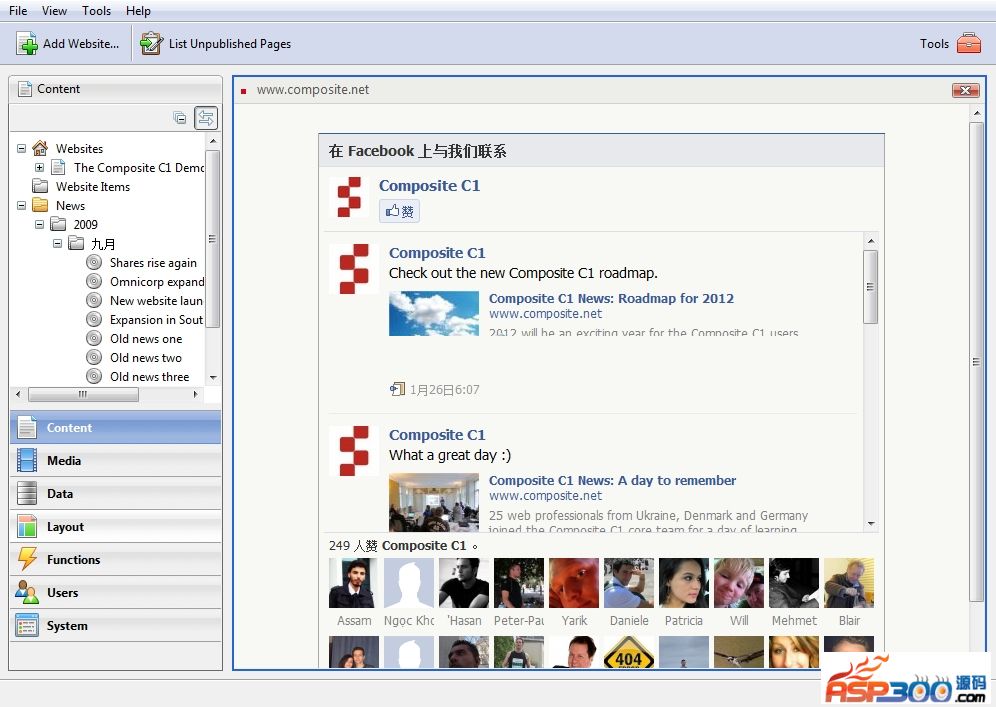The width and height of the screenshot is (996, 707).
Task: Click the Media filmstrip icon
Action: 27,461
